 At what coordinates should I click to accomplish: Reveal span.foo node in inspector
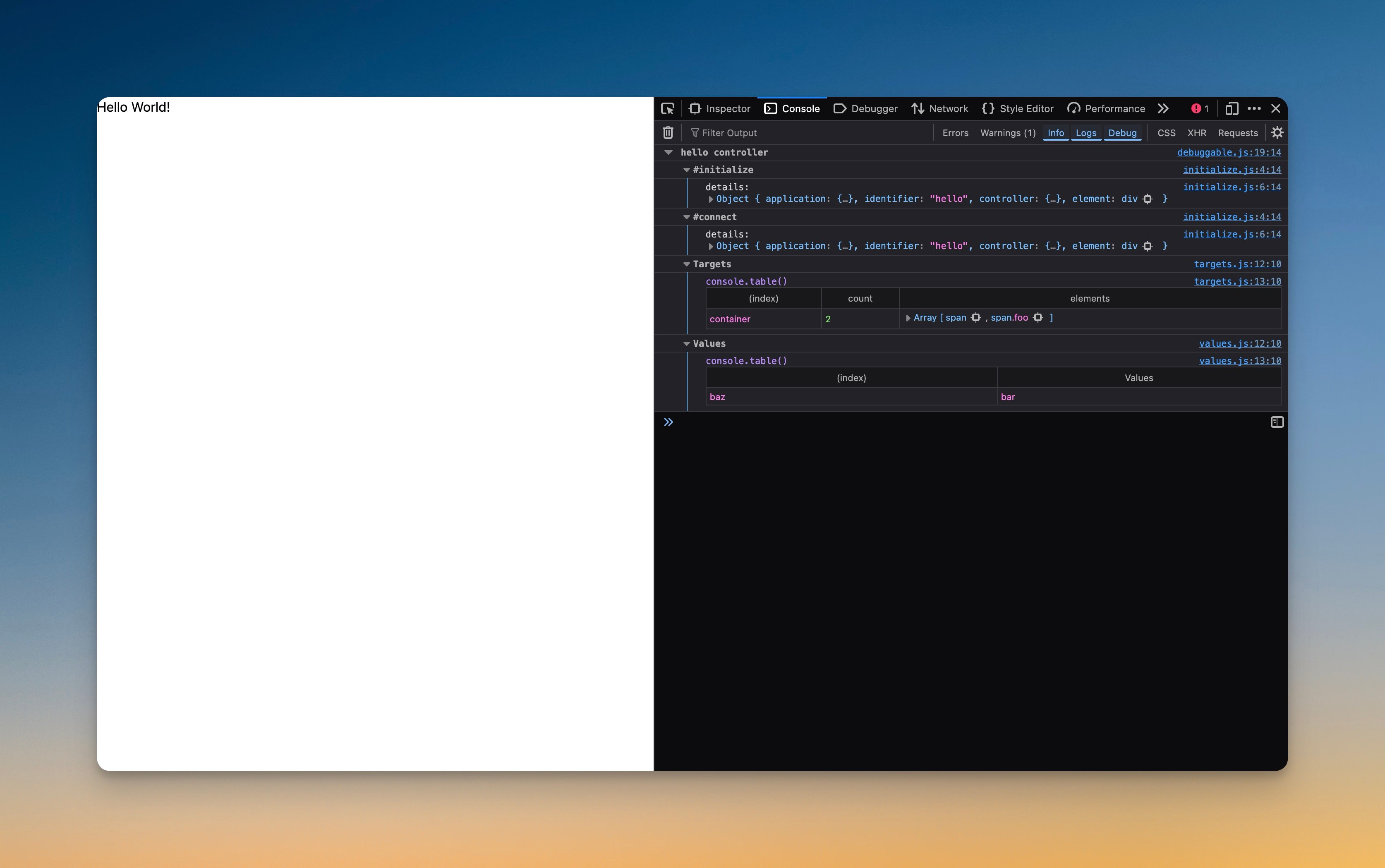1038,317
